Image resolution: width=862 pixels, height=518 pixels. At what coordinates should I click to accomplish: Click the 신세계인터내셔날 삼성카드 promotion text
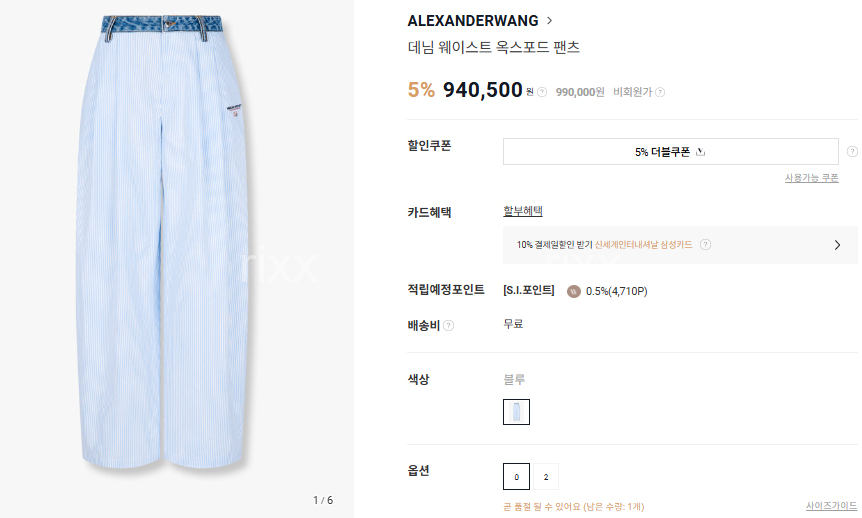click(x=643, y=245)
